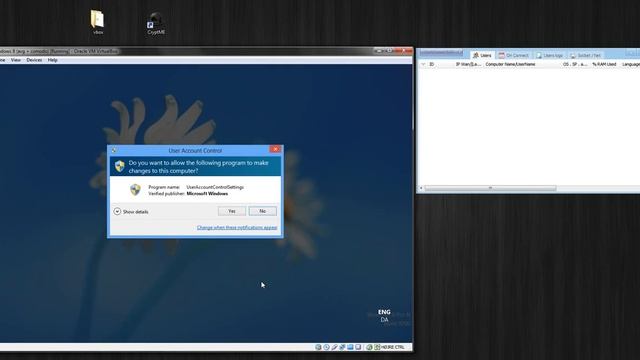Click the ID column header
This screenshot has height=360, width=640.
(x=431, y=64)
